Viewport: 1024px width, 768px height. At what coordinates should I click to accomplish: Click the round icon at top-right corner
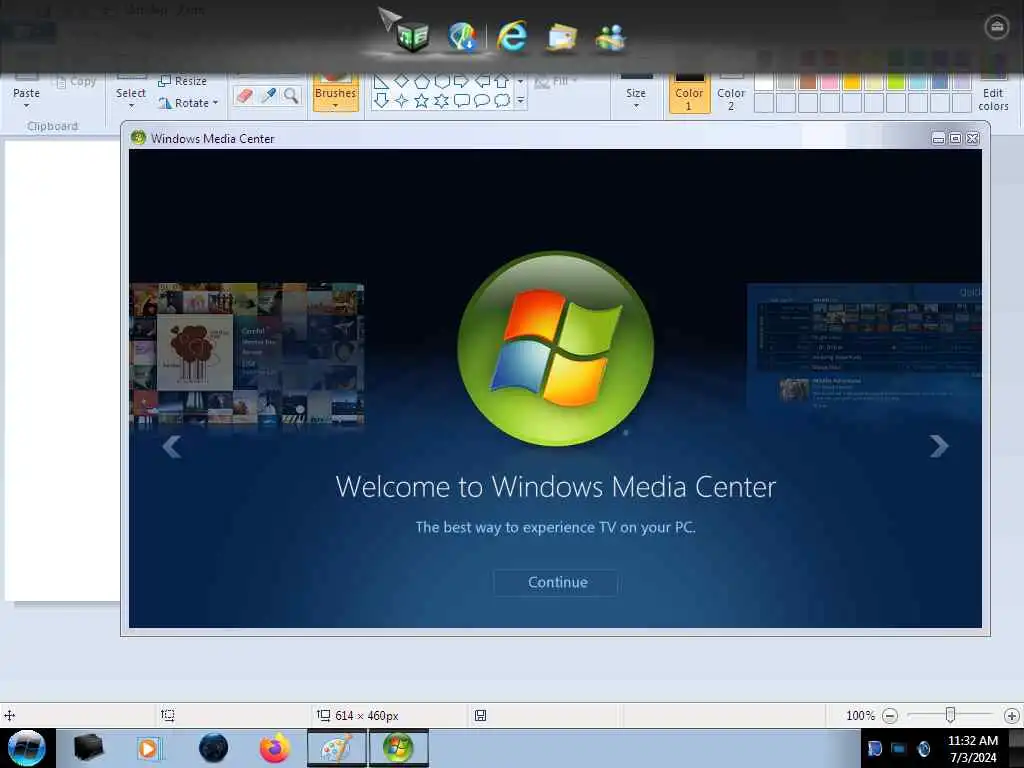pos(997,27)
